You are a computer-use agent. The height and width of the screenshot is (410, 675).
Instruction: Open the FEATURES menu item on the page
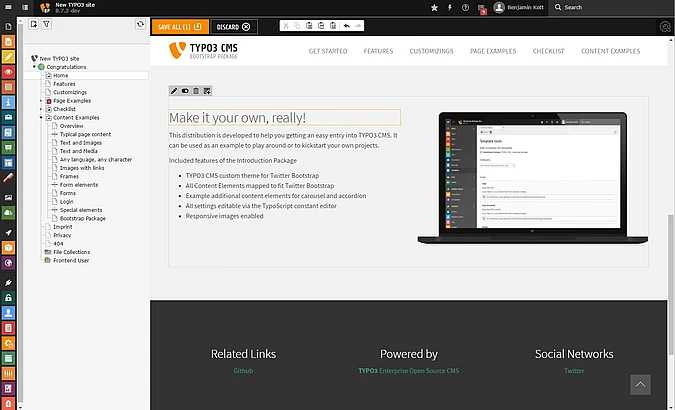click(378, 50)
